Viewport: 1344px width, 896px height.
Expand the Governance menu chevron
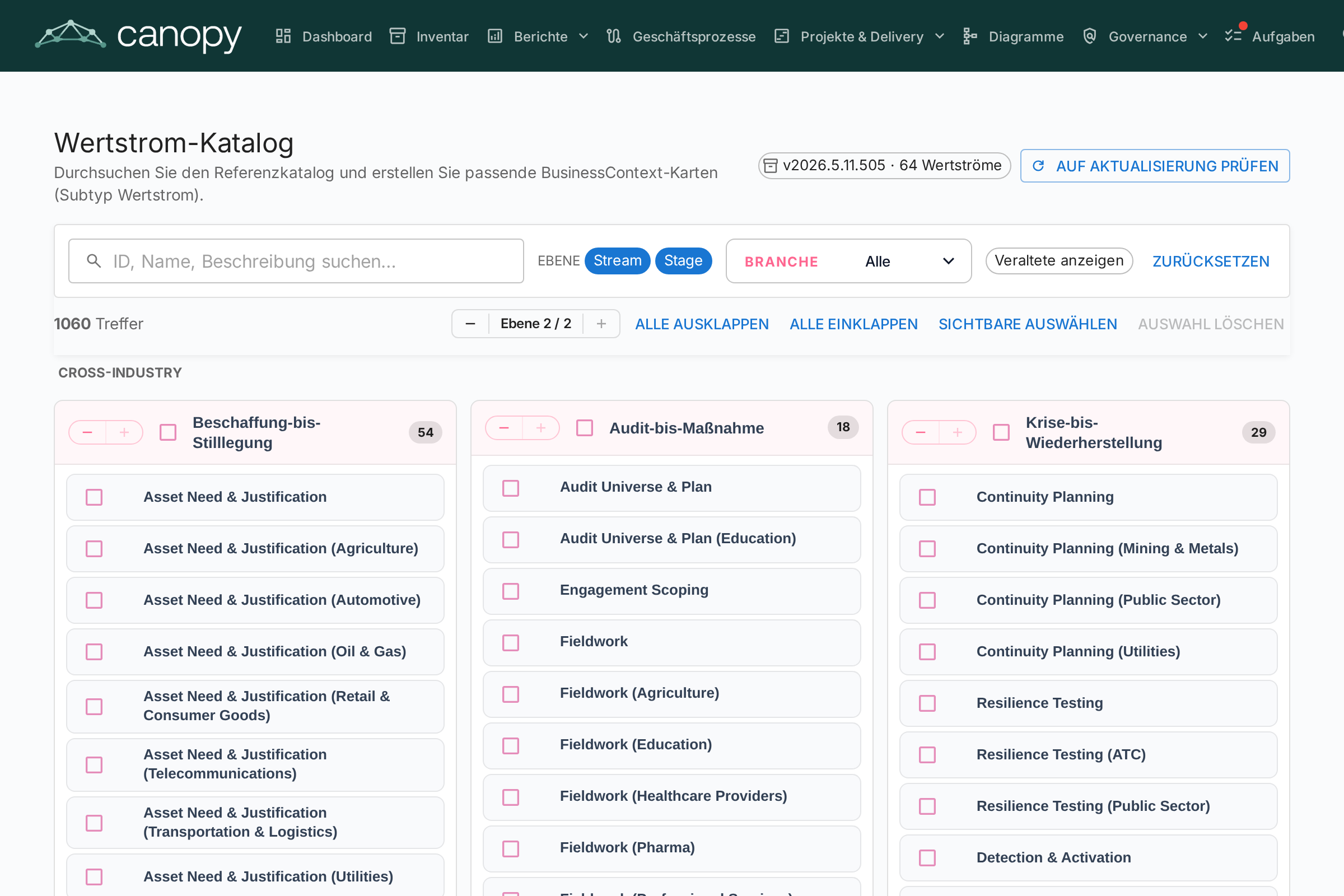(x=1203, y=36)
